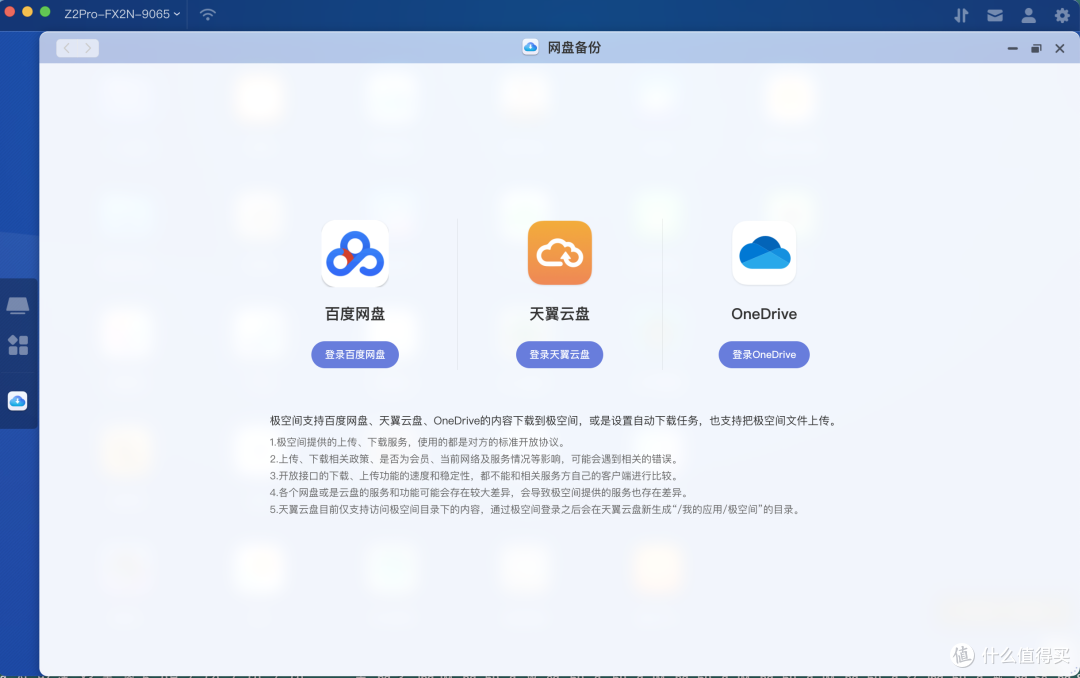
Task: Close the 网盘备份 window
Action: [x=1060, y=48]
